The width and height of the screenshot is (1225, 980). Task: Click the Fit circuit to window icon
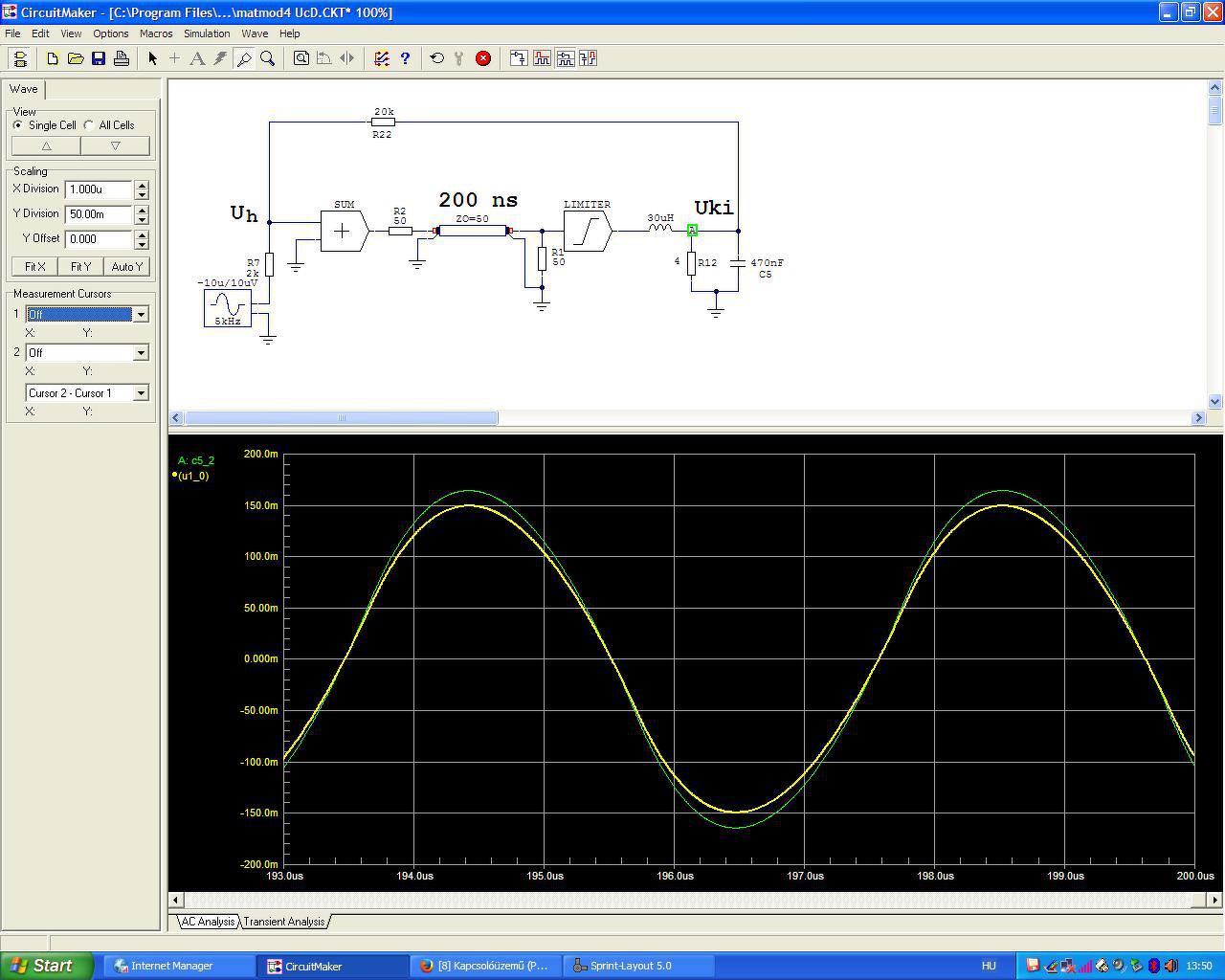click(x=301, y=58)
